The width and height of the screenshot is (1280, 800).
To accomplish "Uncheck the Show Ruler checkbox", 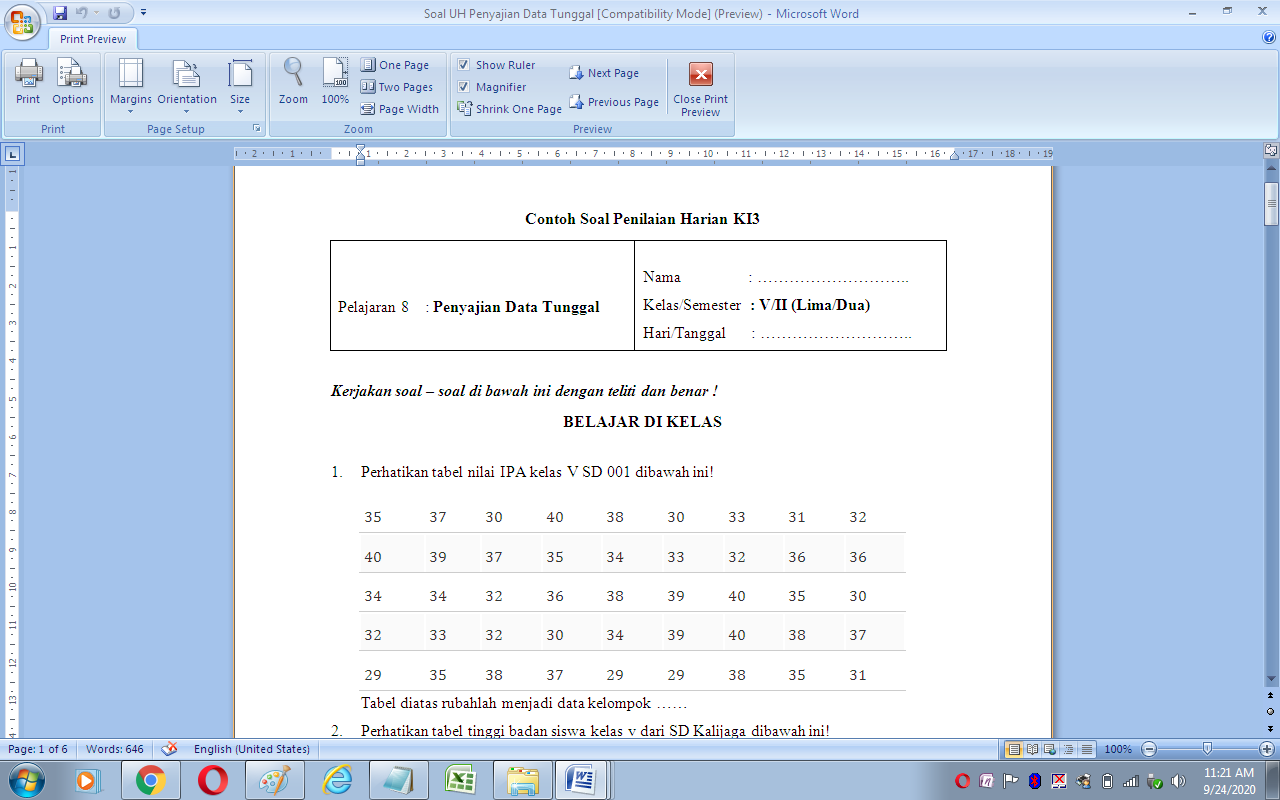I will [x=464, y=65].
